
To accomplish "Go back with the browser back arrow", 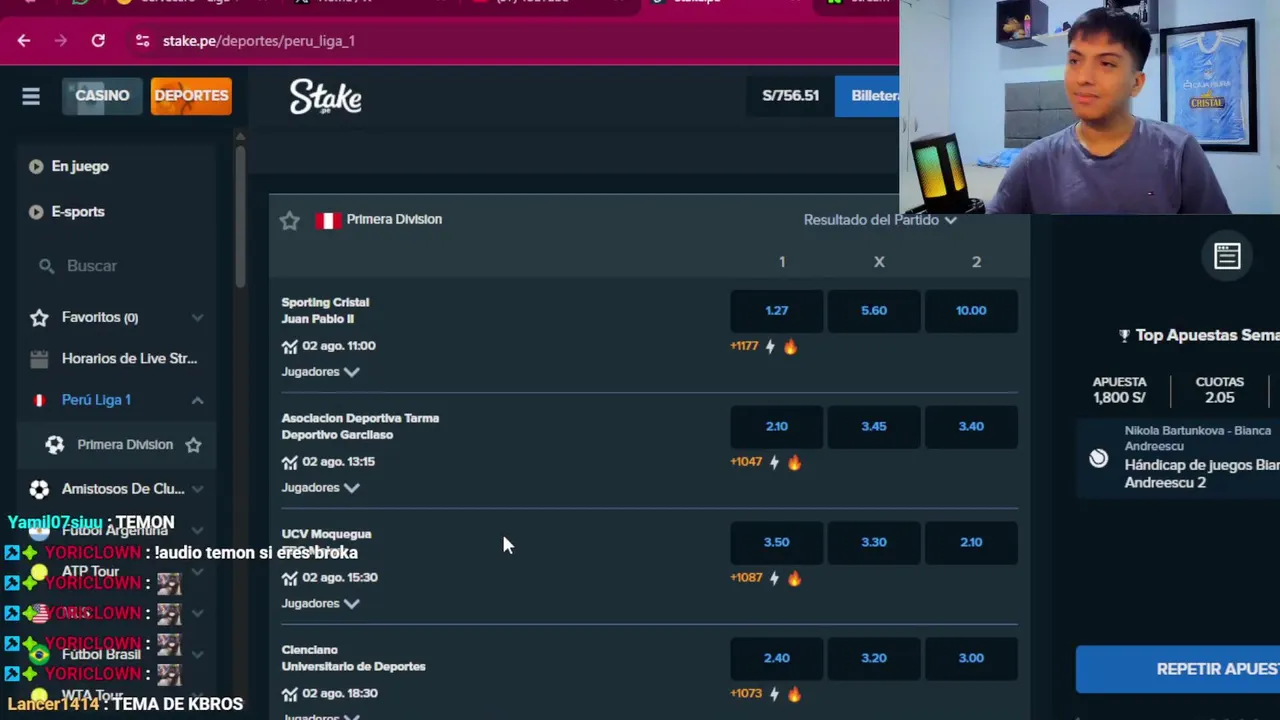I will pyautogui.click(x=24, y=41).
